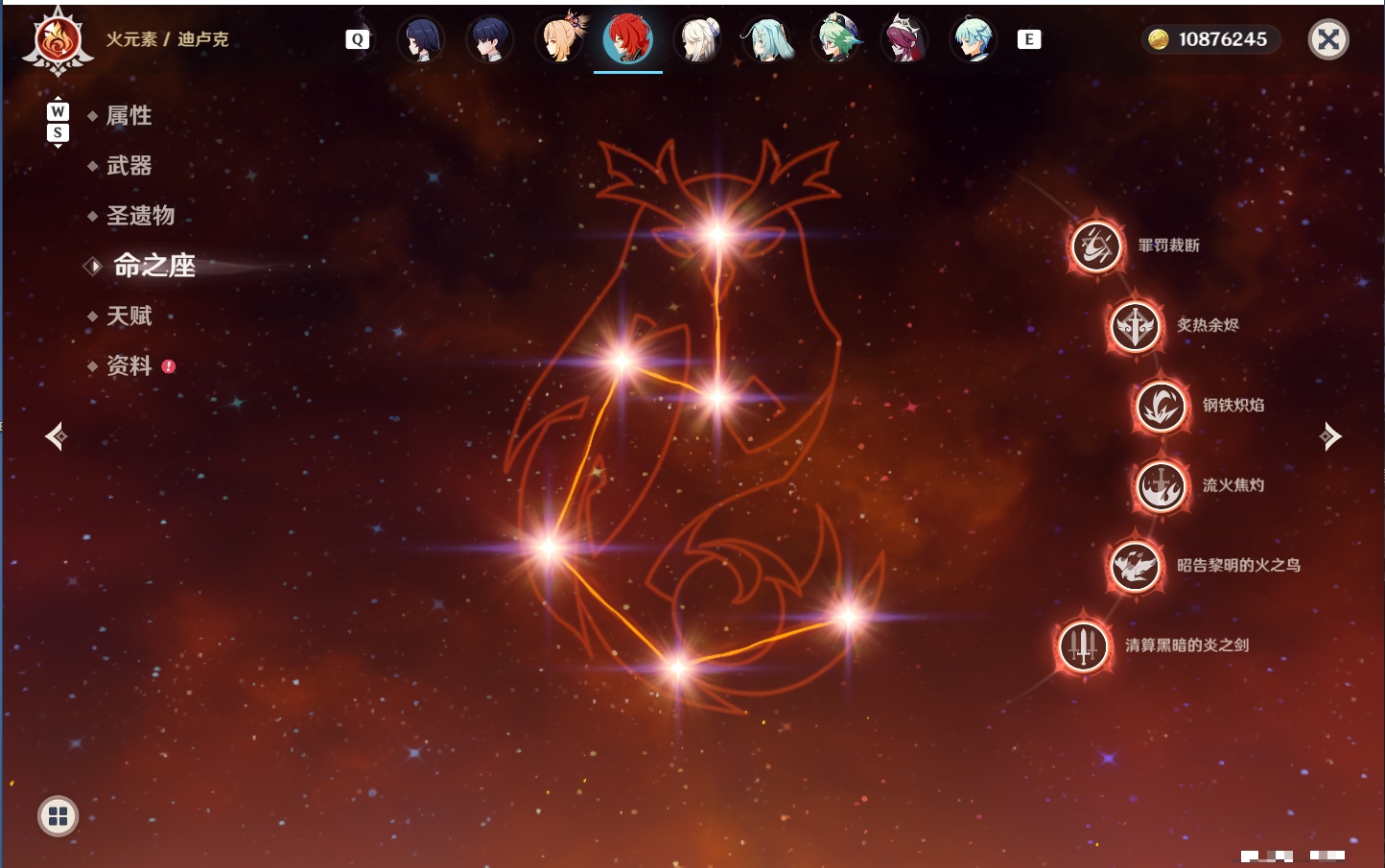The image size is (1385, 868).
Task: Select the short dark-haired avatar left of the blonde
Action: point(490,39)
